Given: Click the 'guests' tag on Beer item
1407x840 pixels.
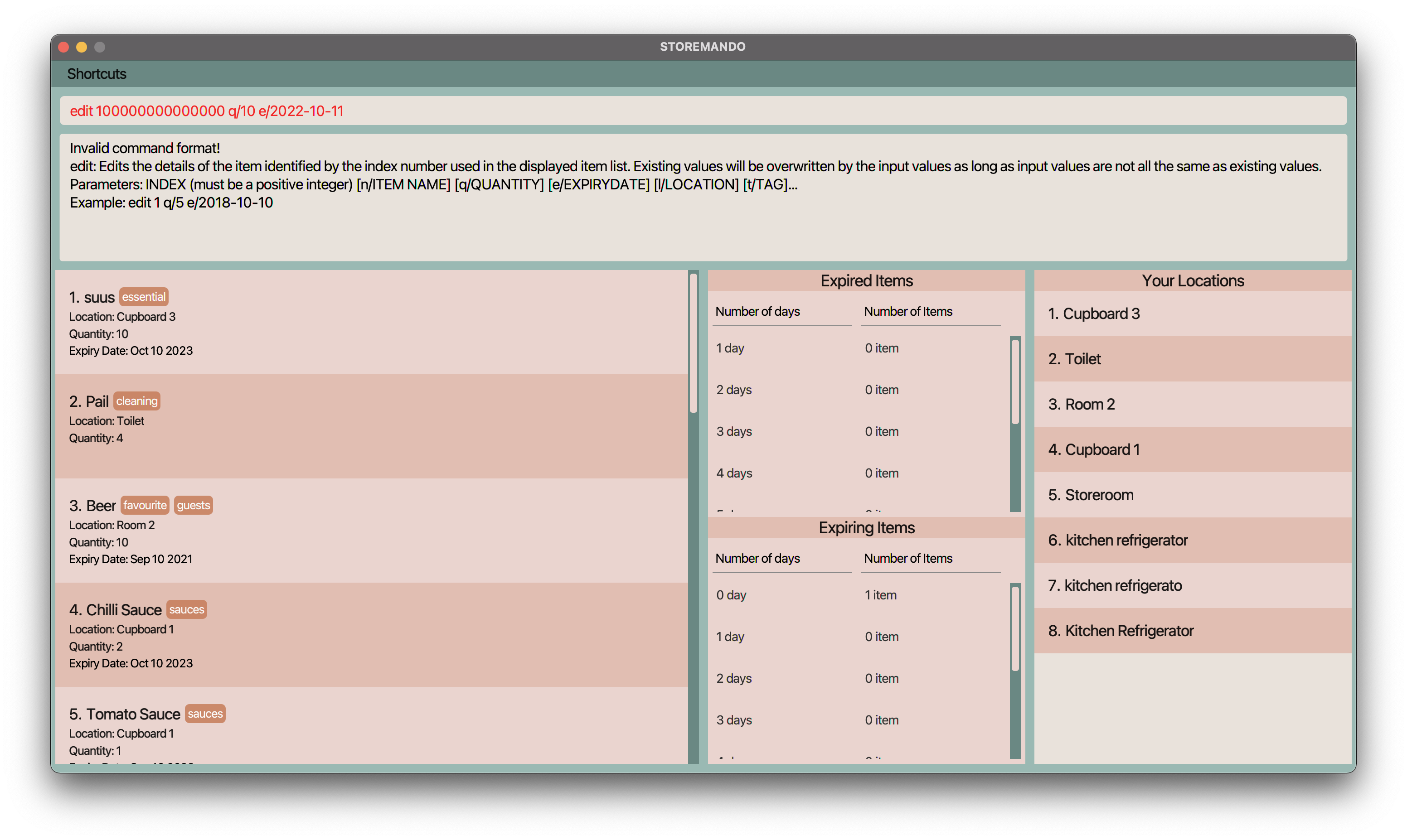Looking at the screenshot, I should pyautogui.click(x=194, y=505).
